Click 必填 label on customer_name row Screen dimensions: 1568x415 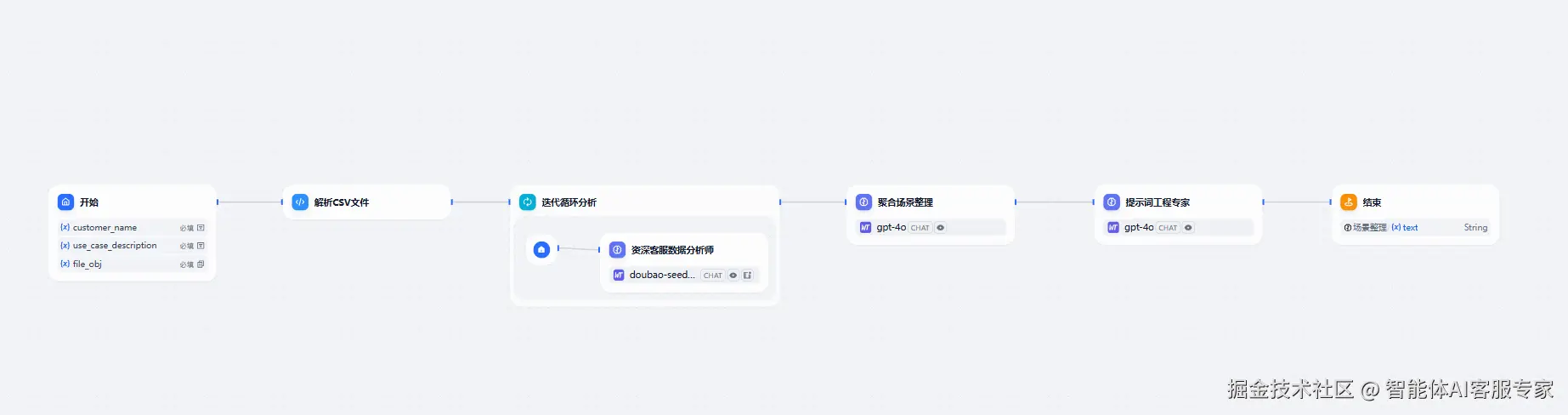pos(187,228)
